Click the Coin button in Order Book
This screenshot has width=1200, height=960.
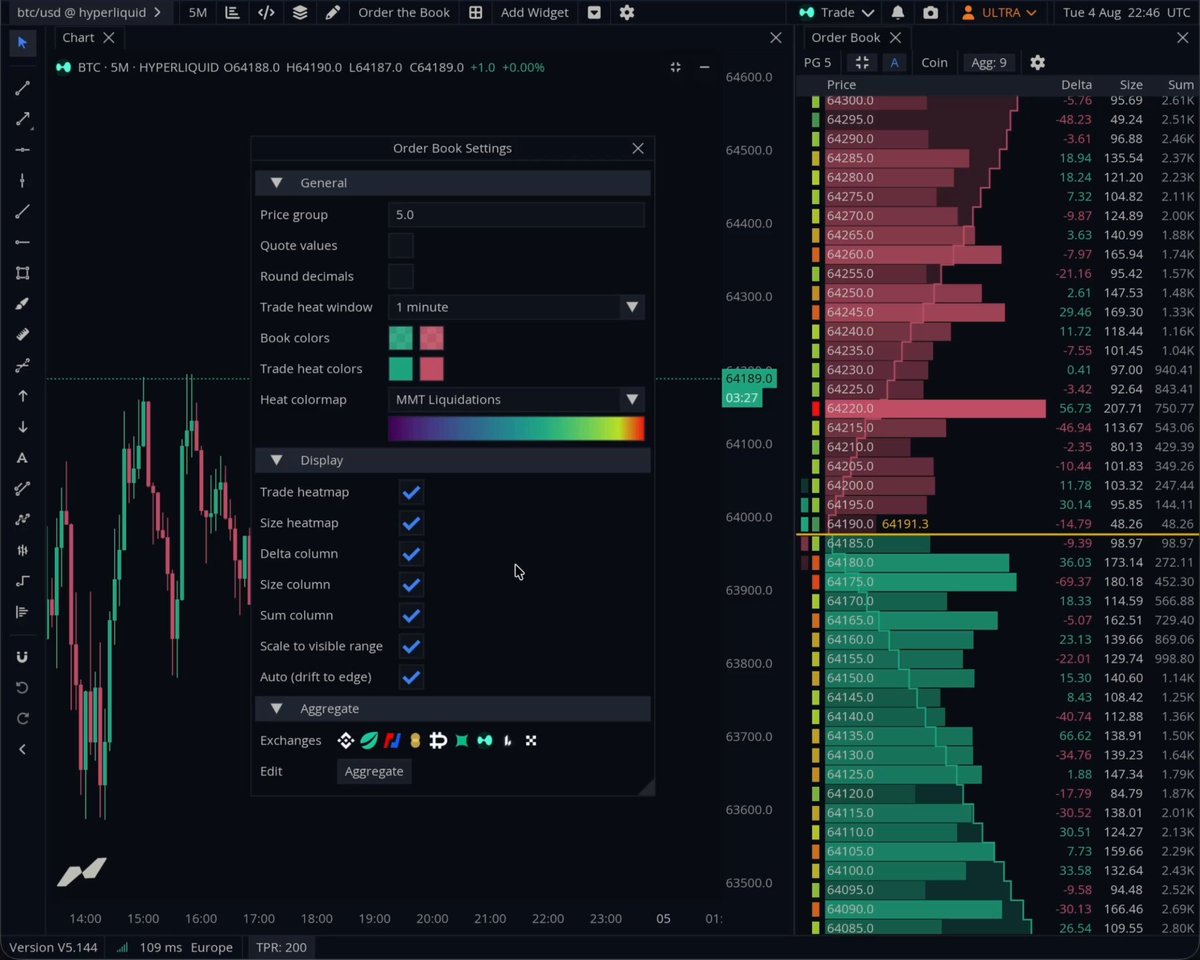click(934, 62)
